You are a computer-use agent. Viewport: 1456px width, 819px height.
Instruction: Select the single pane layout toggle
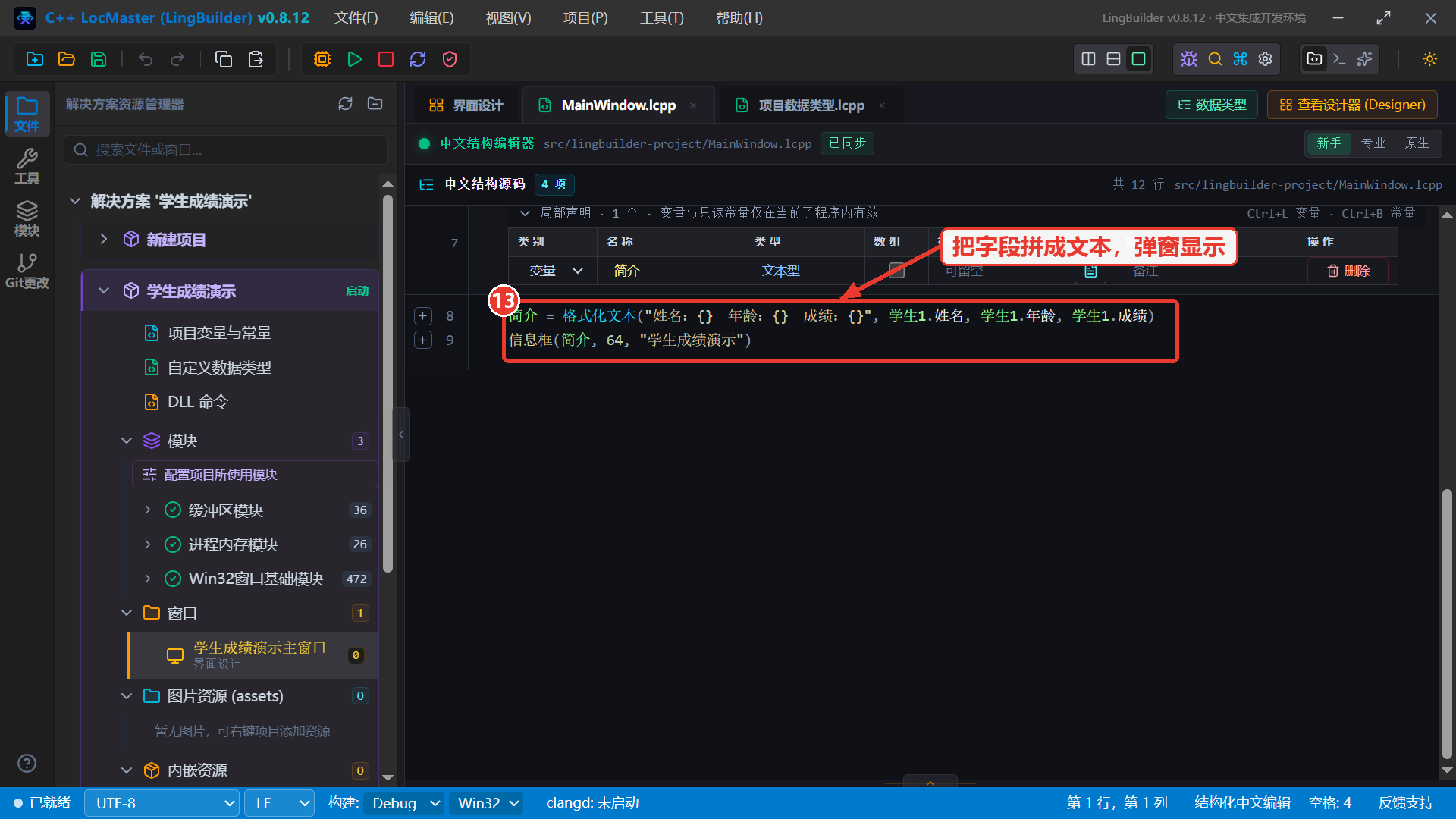[x=1139, y=59]
